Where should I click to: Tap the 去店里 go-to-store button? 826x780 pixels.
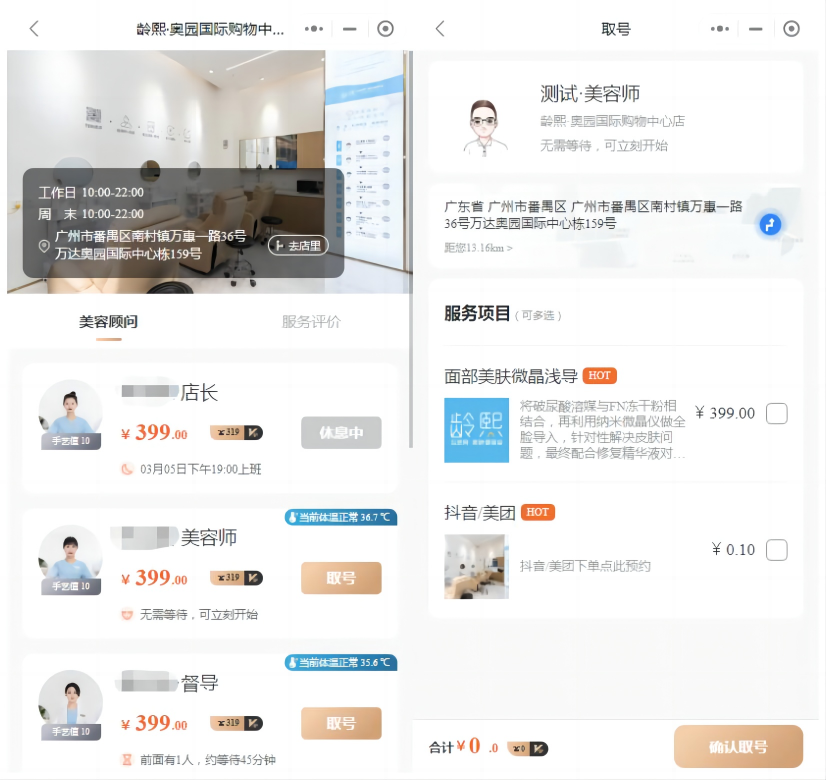click(x=298, y=245)
